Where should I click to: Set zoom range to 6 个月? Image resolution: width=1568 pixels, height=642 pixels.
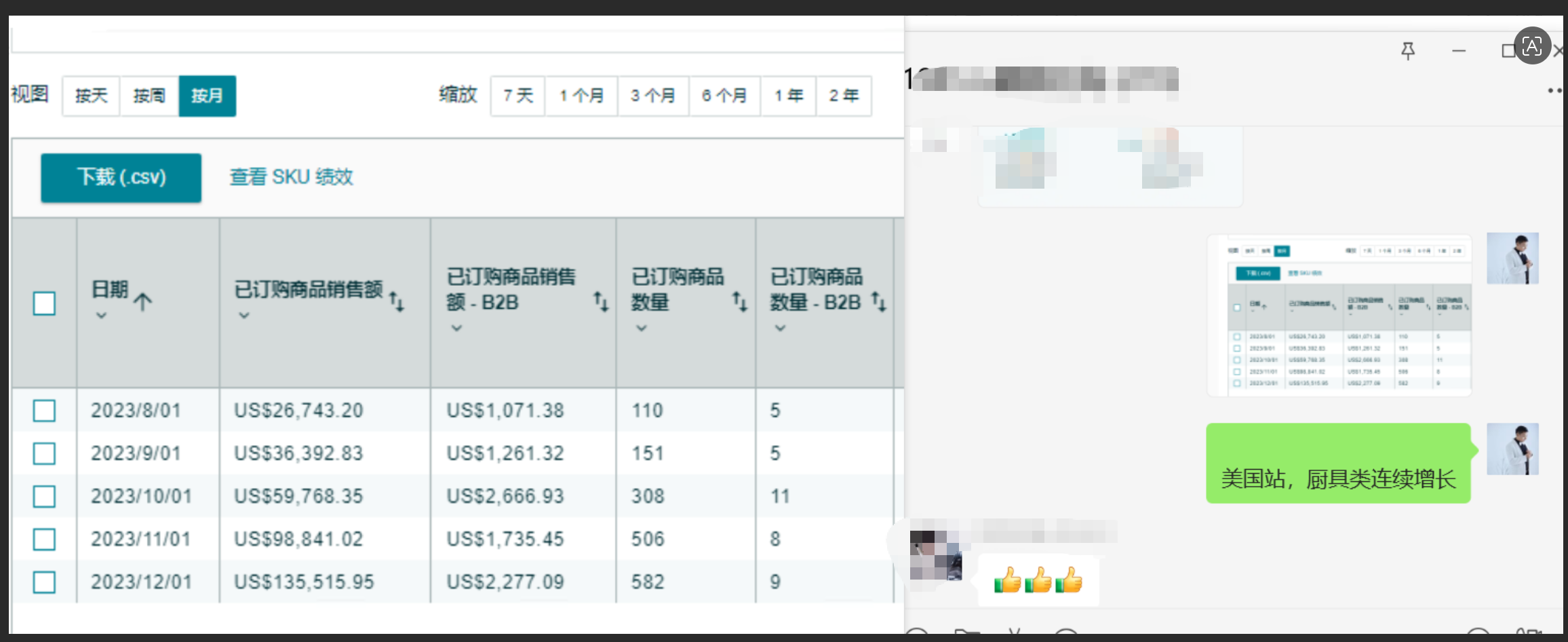coord(724,96)
